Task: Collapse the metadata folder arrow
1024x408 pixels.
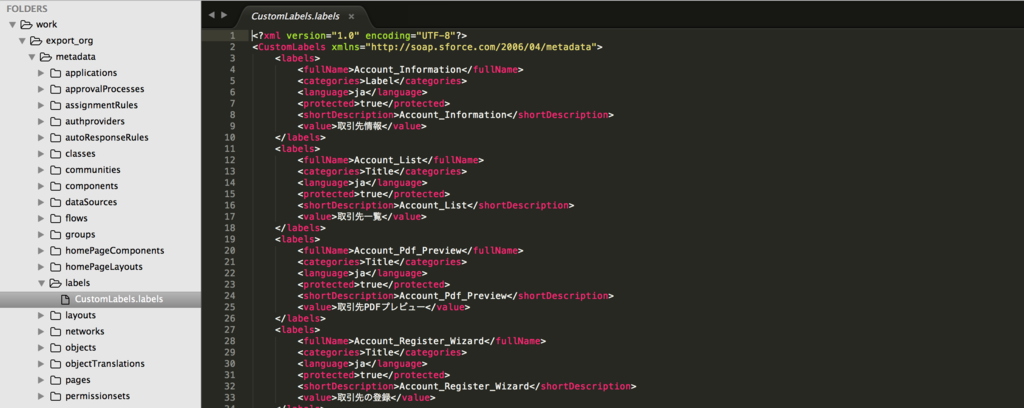Action: point(31,57)
